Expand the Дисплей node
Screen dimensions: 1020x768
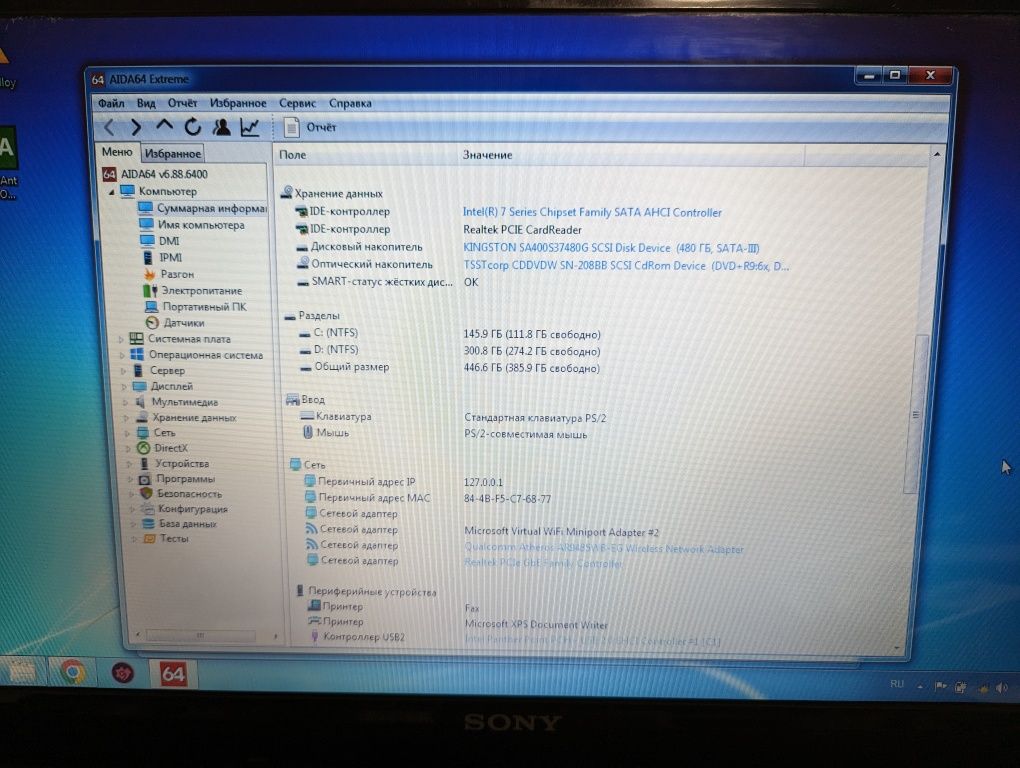click(124, 386)
